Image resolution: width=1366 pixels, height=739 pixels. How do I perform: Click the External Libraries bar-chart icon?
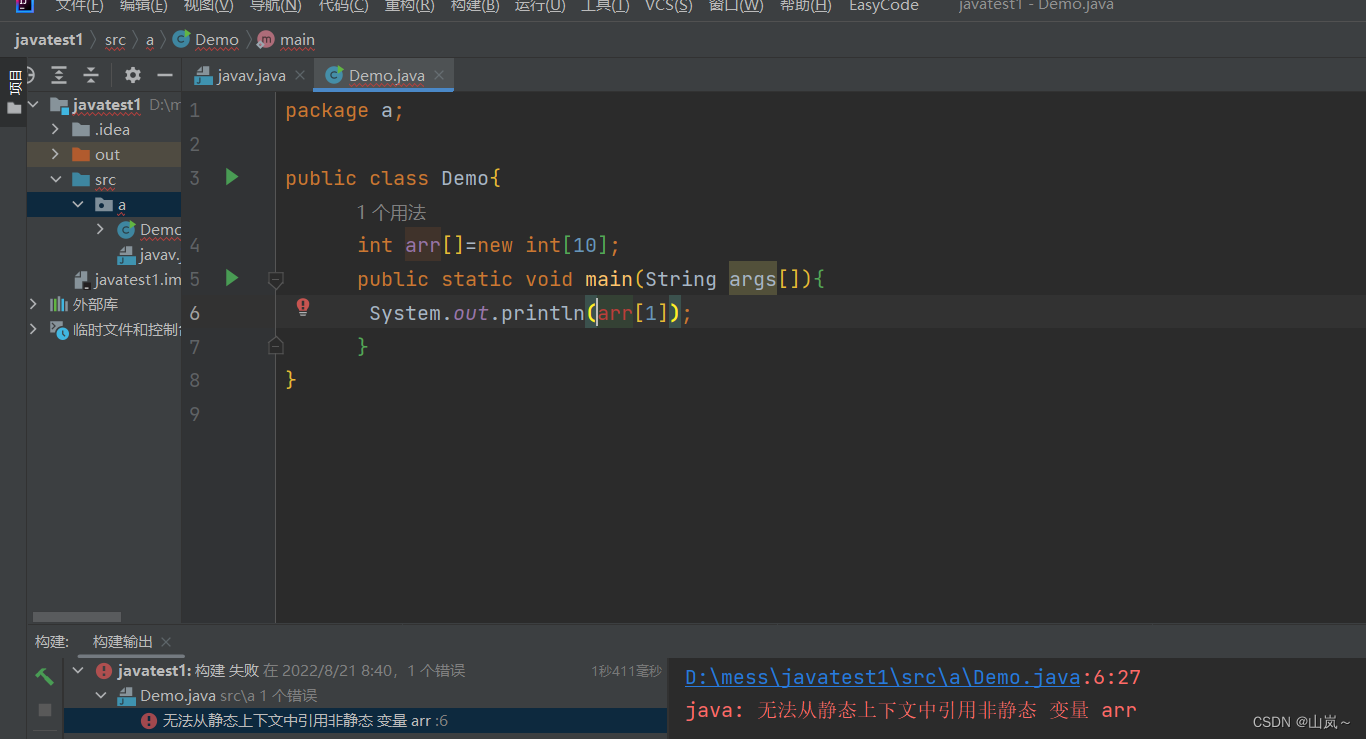tap(59, 304)
